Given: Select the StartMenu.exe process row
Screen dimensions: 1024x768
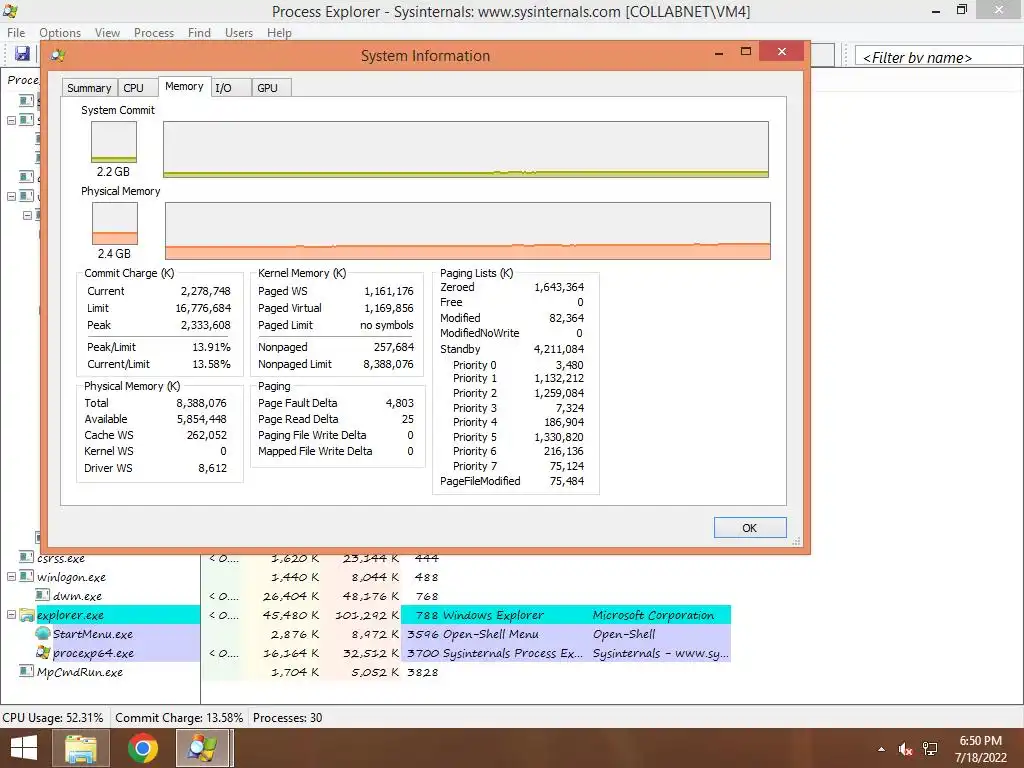Looking at the screenshot, I should [366, 633].
